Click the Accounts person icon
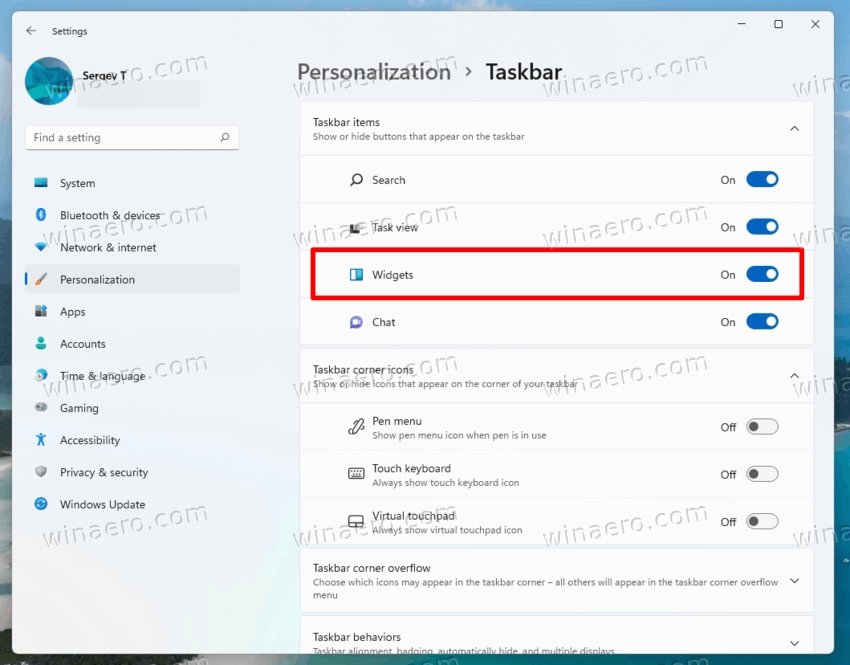The image size is (850, 665). coord(41,343)
